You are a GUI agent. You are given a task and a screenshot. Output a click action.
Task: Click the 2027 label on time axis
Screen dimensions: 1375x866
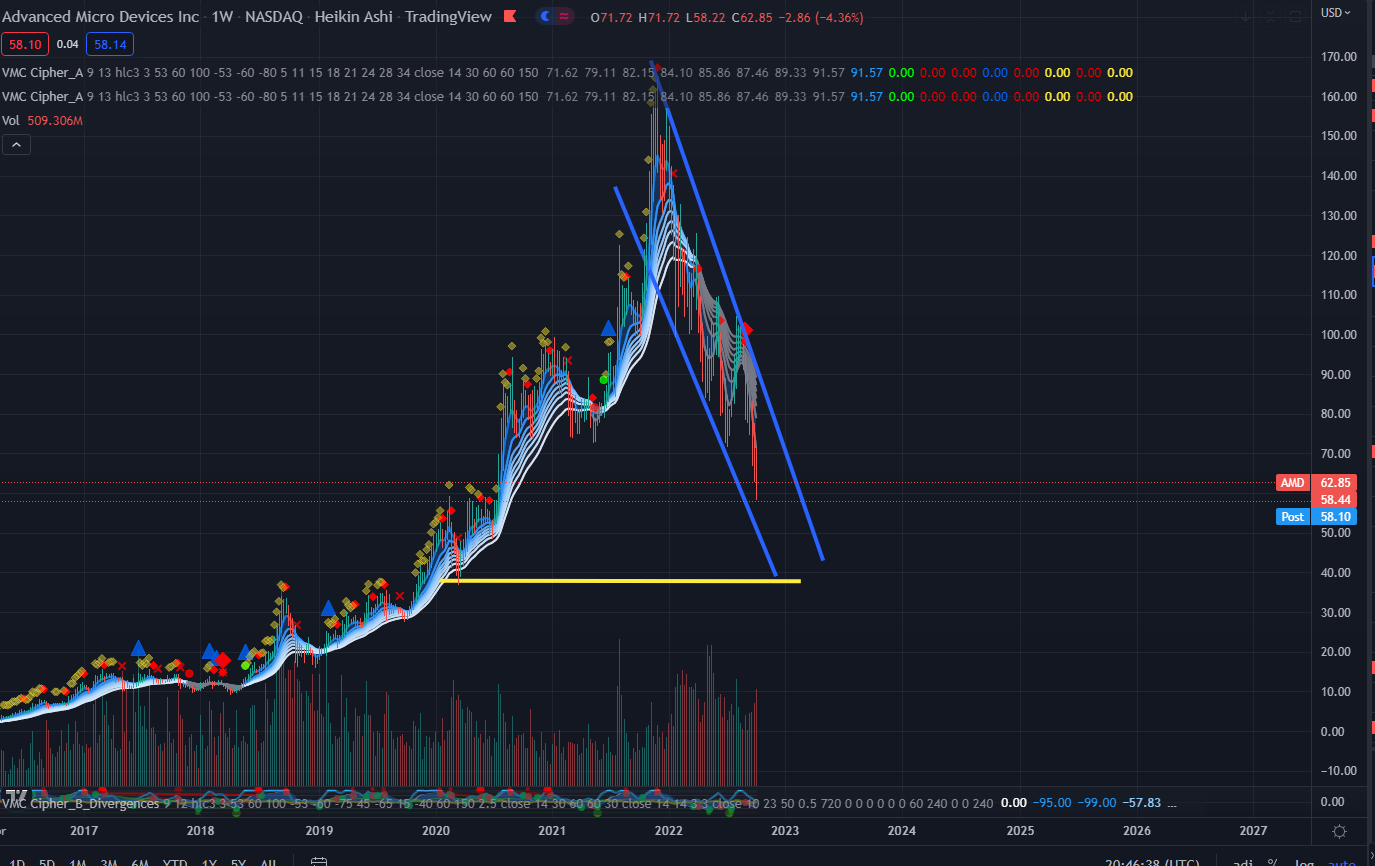click(1253, 831)
